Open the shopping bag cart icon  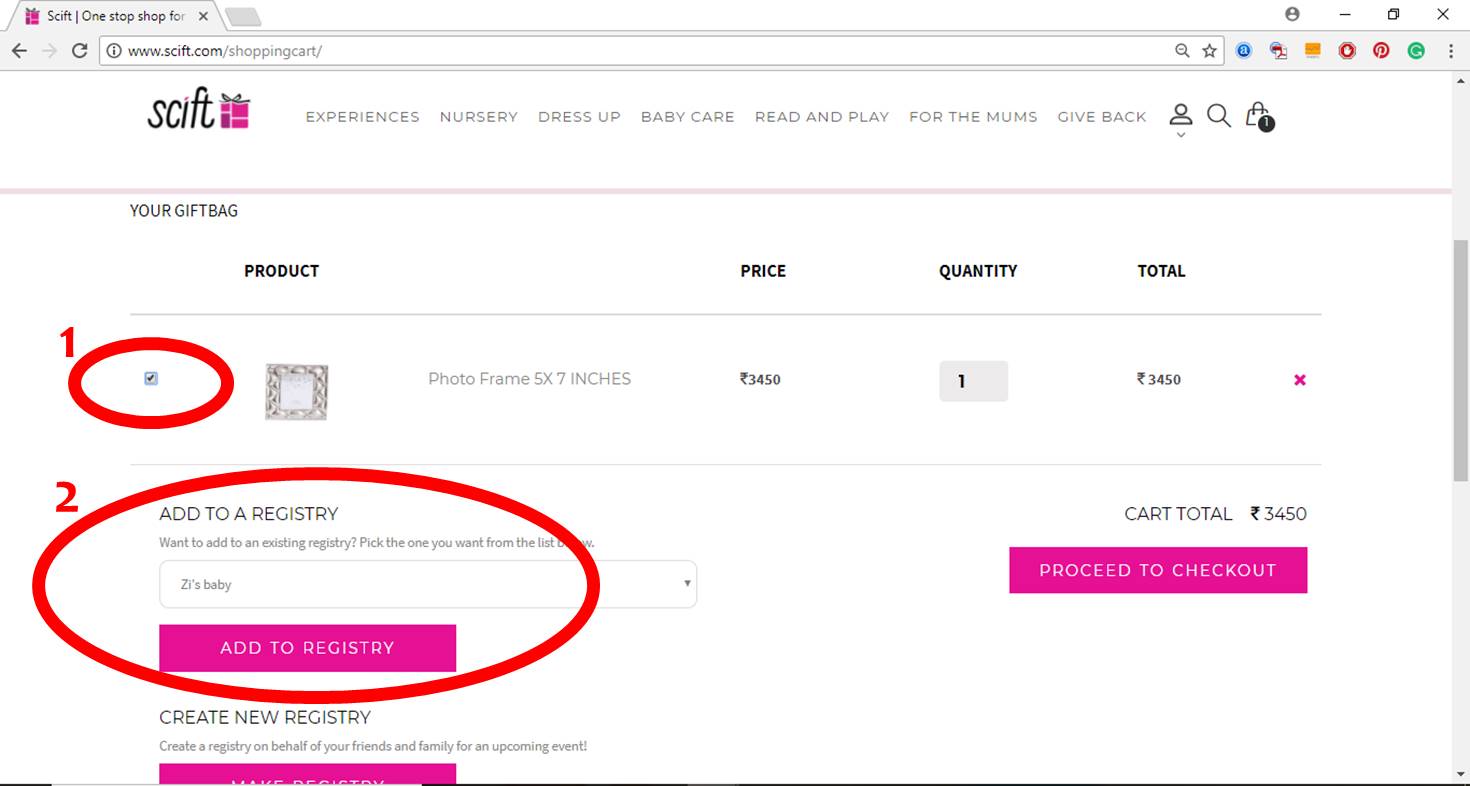point(1258,116)
